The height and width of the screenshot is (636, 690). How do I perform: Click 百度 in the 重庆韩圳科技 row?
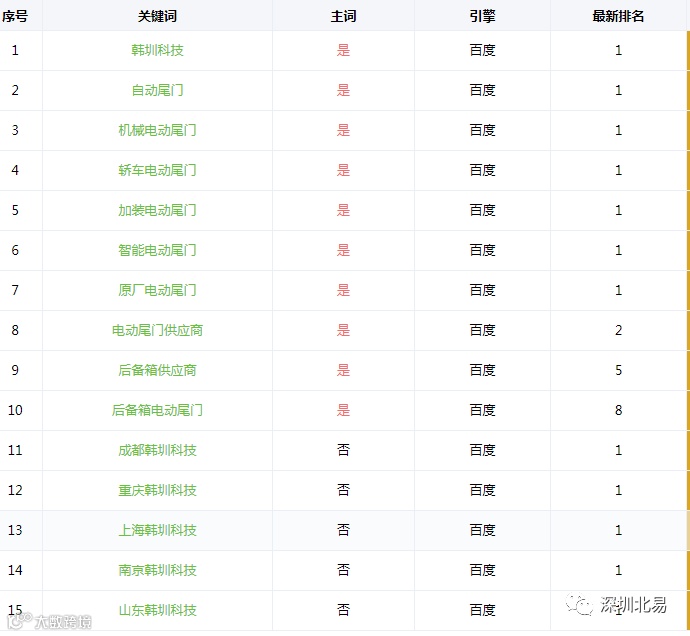click(x=482, y=490)
